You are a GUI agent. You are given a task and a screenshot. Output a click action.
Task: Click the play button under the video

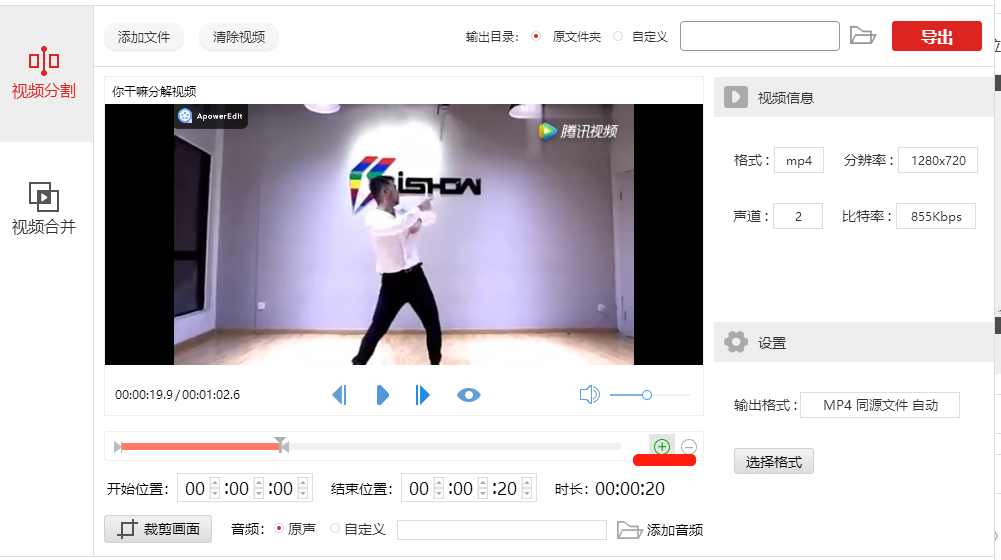click(x=382, y=395)
